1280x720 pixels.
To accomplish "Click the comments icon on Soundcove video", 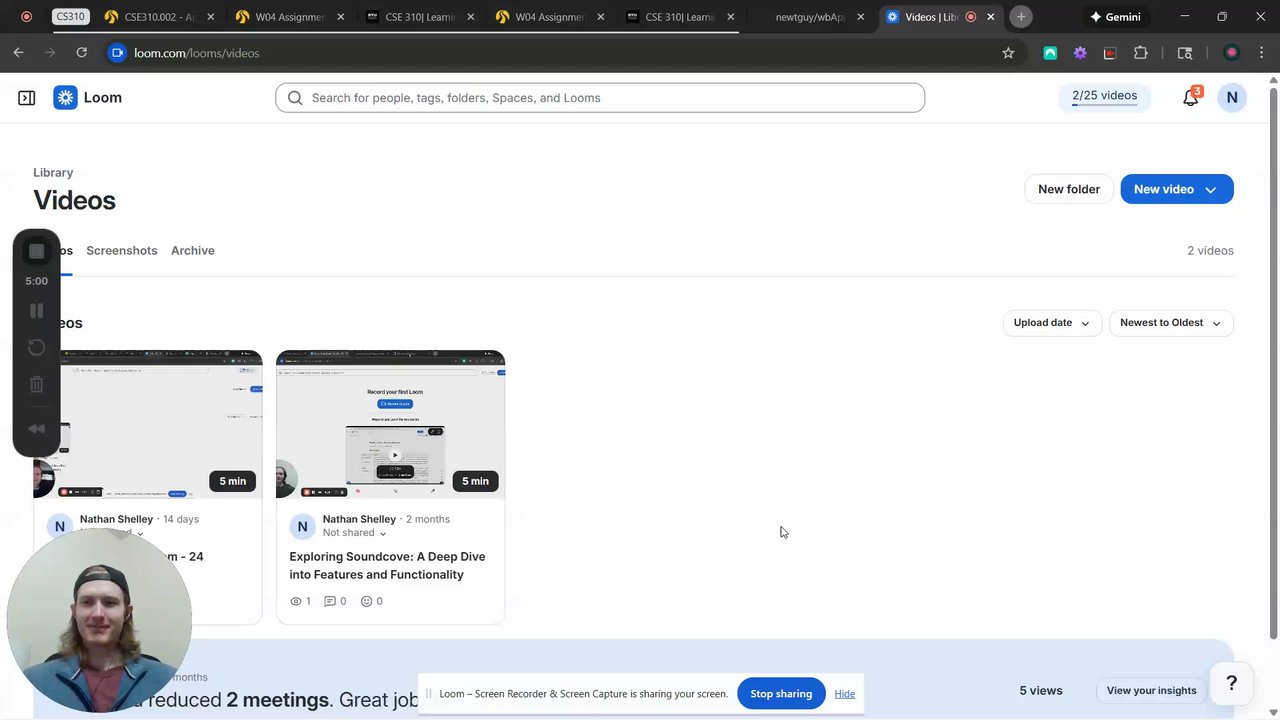I will click(x=330, y=601).
